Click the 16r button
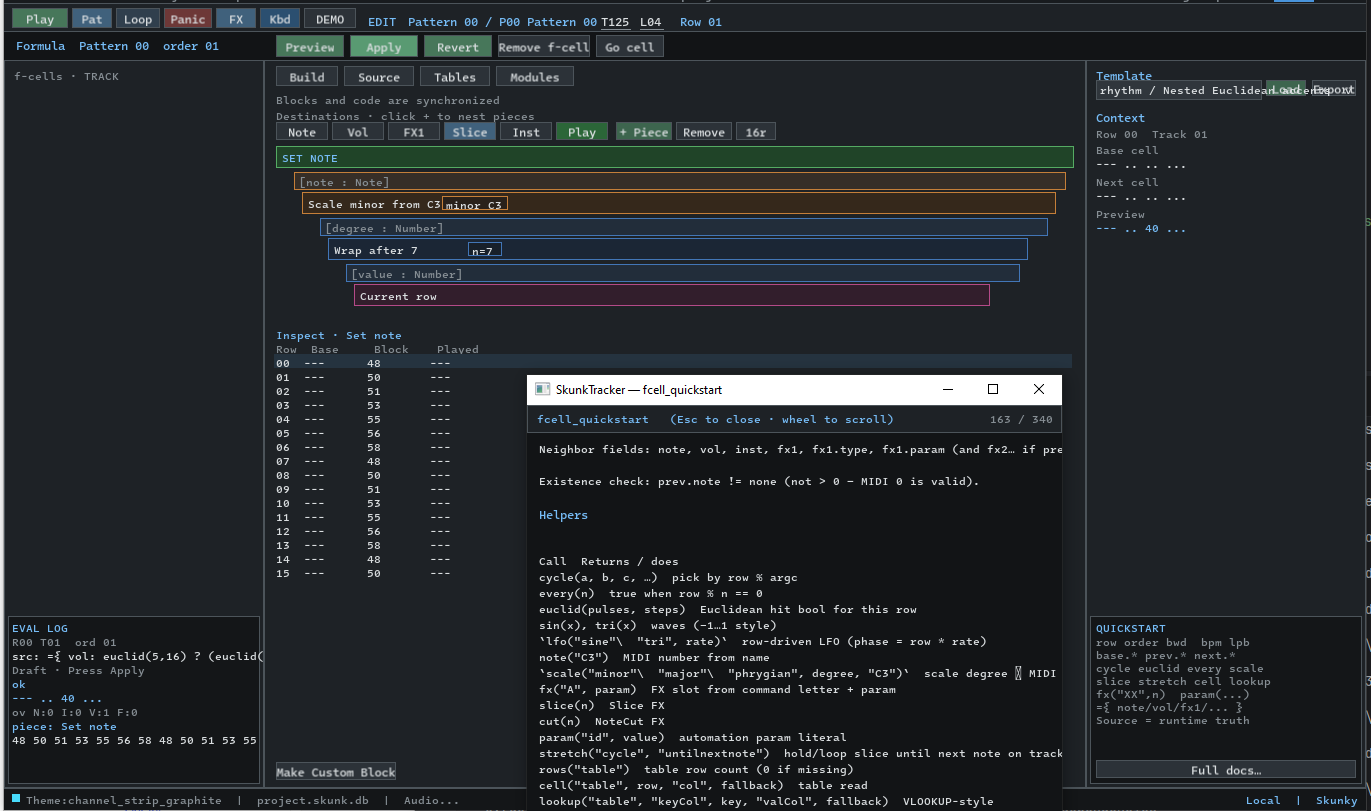The width and height of the screenshot is (1371, 811). pos(756,132)
